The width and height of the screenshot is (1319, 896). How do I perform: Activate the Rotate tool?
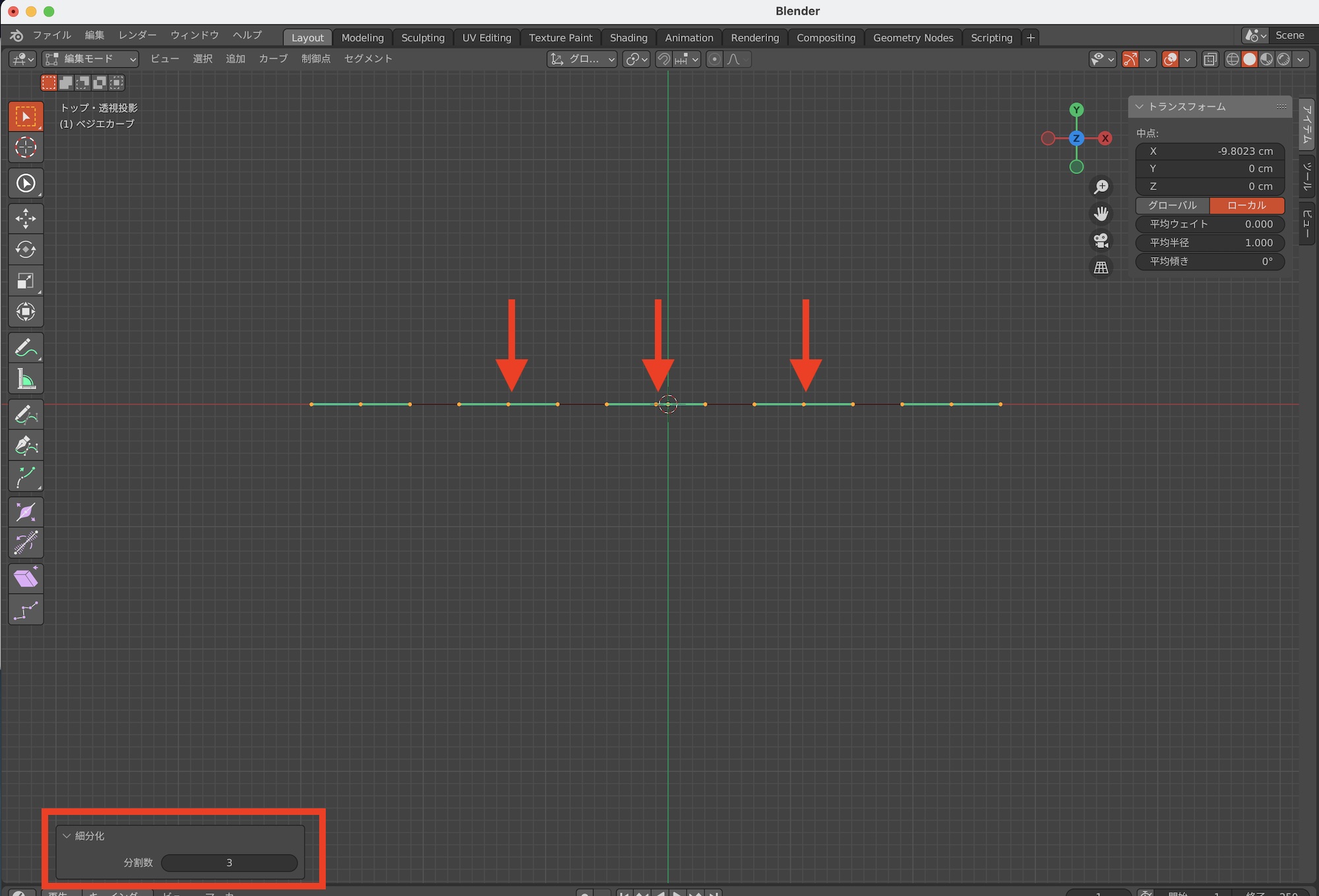(26, 249)
